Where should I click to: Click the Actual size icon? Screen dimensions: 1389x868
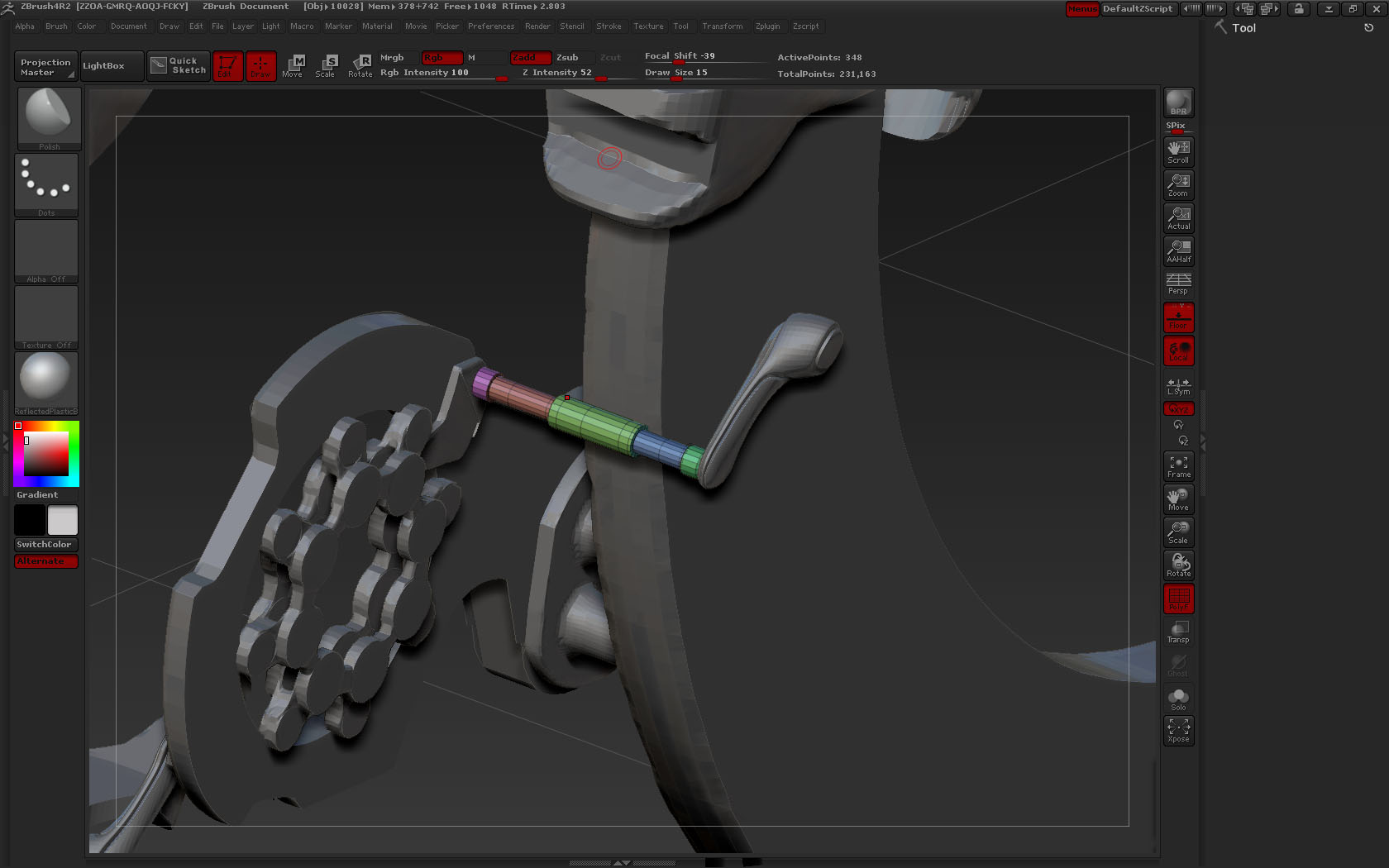click(1178, 217)
